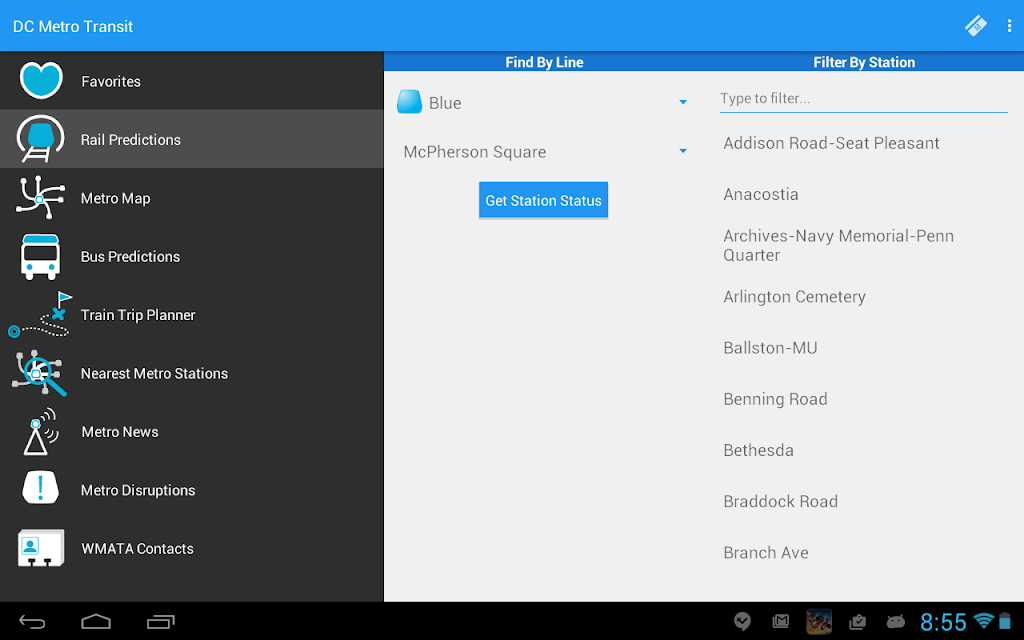
Task: Open the Metro Map icon
Action: 40,197
